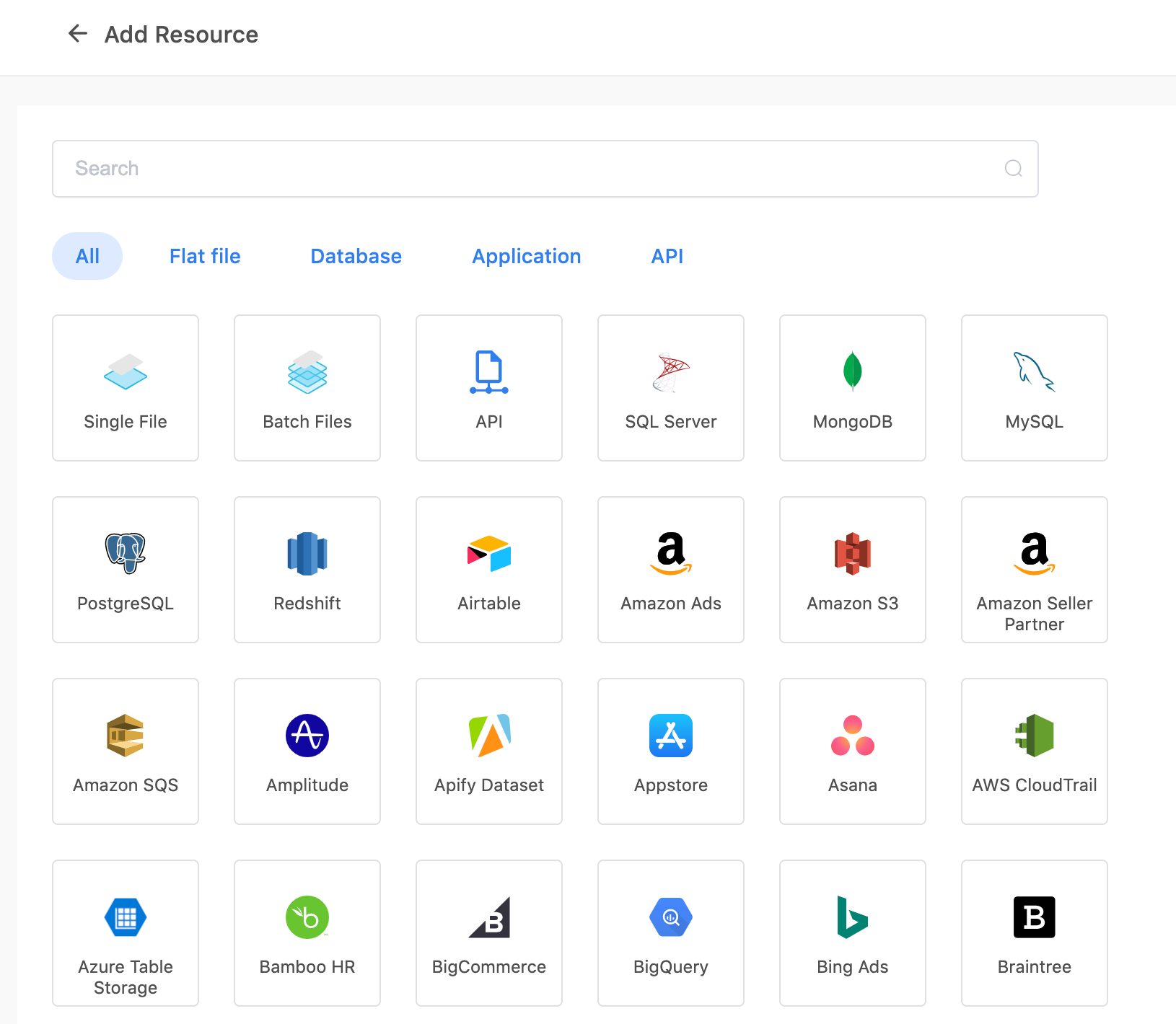
Task: Select the MongoDB leaf icon
Action: click(853, 371)
